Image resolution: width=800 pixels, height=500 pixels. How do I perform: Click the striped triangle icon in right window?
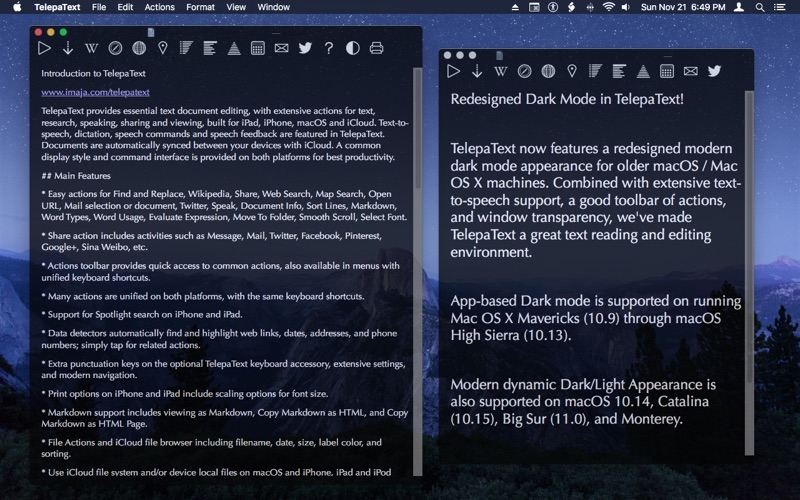(643, 71)
